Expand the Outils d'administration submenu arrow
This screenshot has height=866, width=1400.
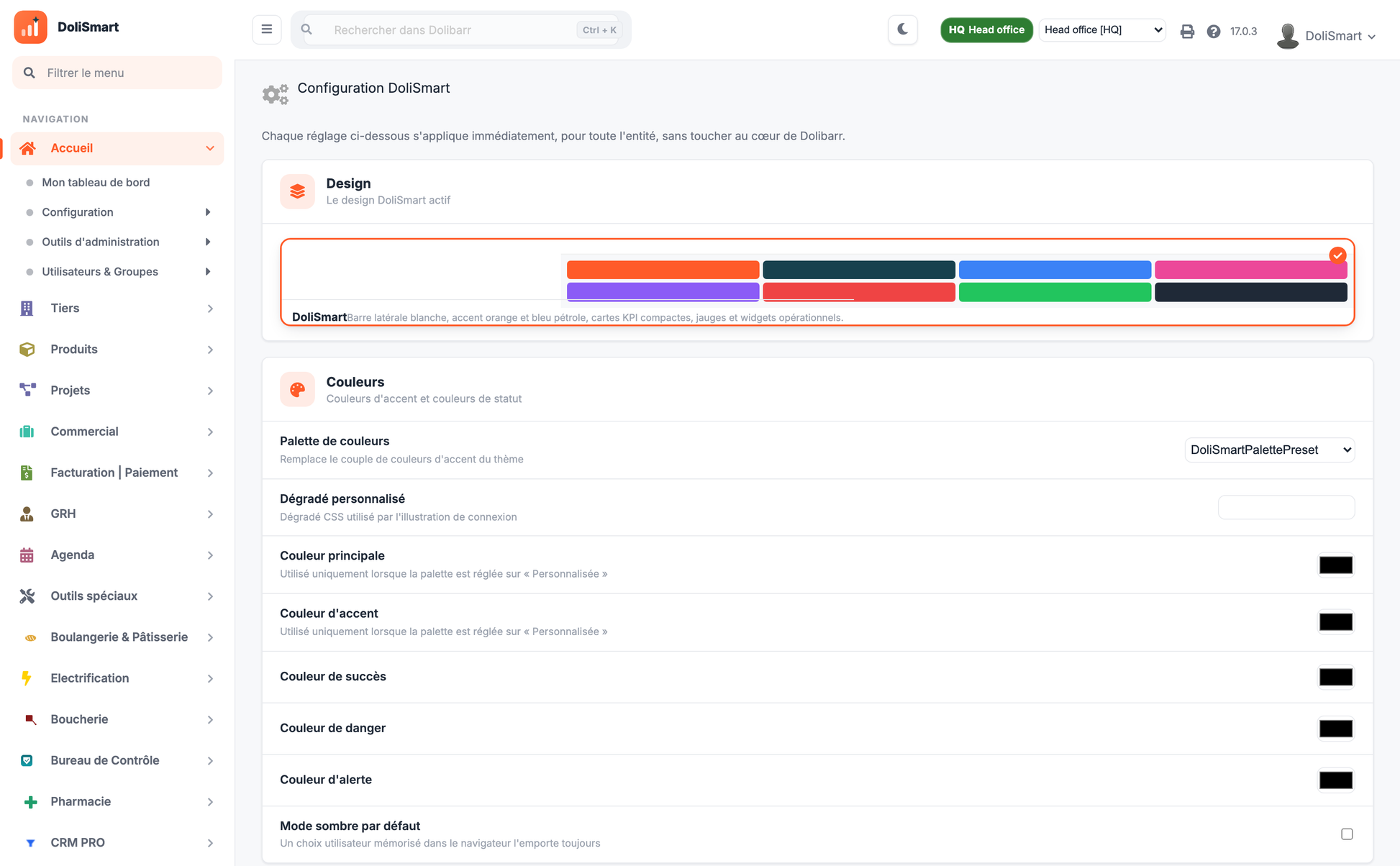(x=208, y=242)
